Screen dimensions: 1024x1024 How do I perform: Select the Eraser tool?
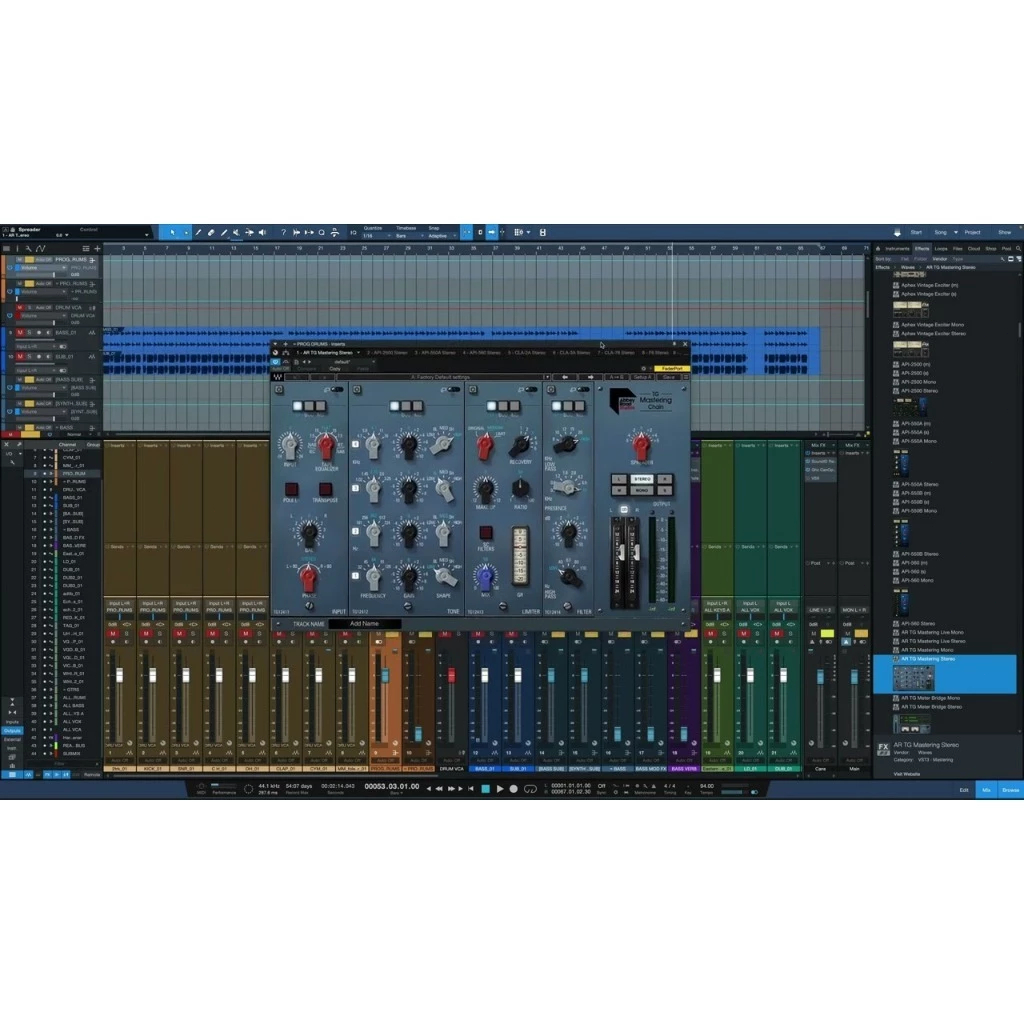(x=211, y=232)
